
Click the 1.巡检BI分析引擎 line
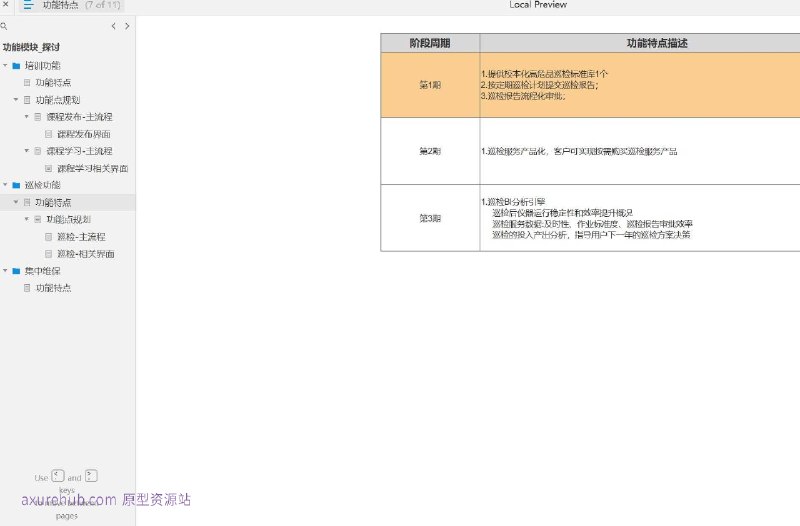click(513, 202)
